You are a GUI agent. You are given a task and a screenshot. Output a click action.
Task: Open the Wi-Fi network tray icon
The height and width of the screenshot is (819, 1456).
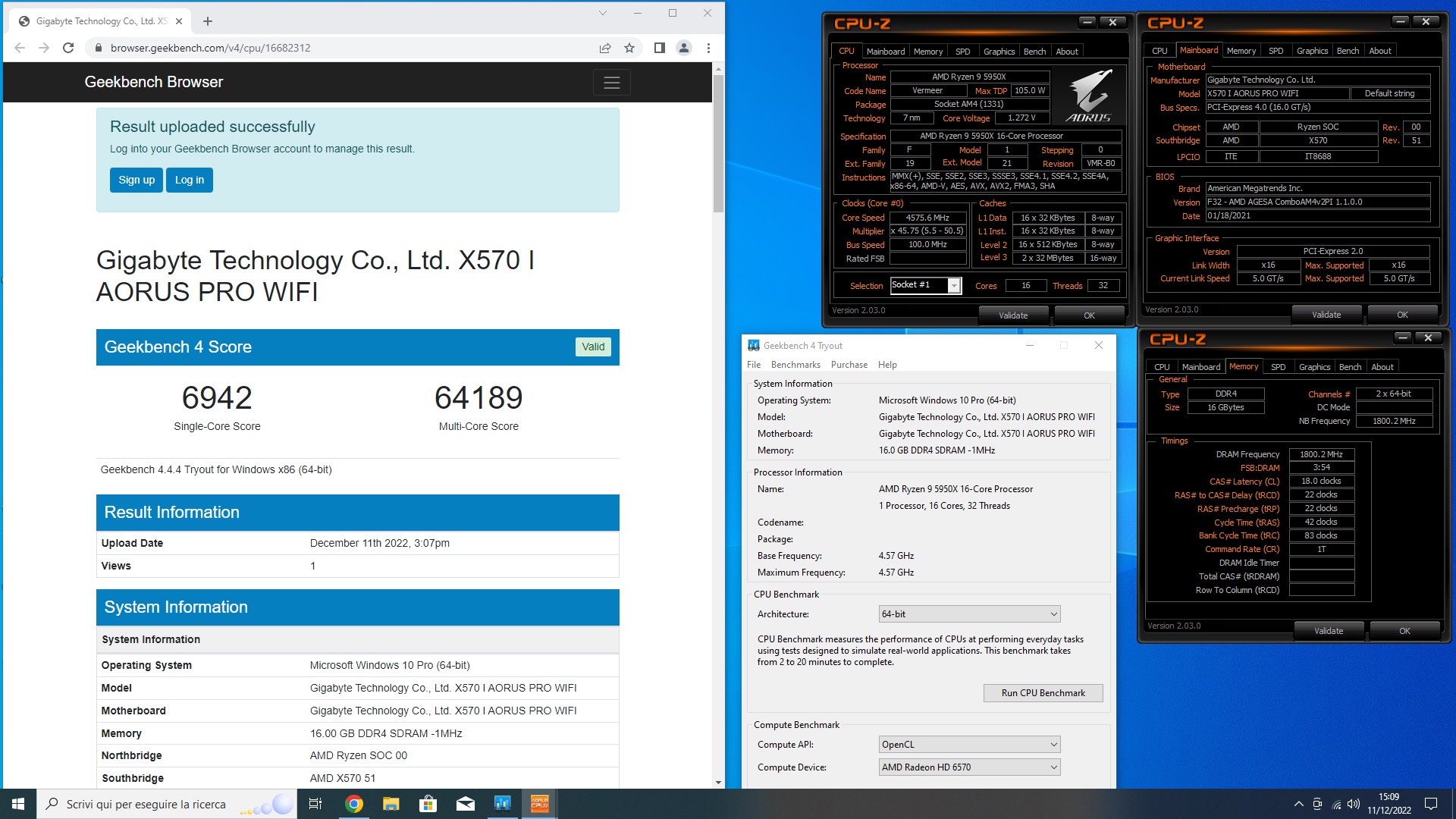(x=1336, y=804)
